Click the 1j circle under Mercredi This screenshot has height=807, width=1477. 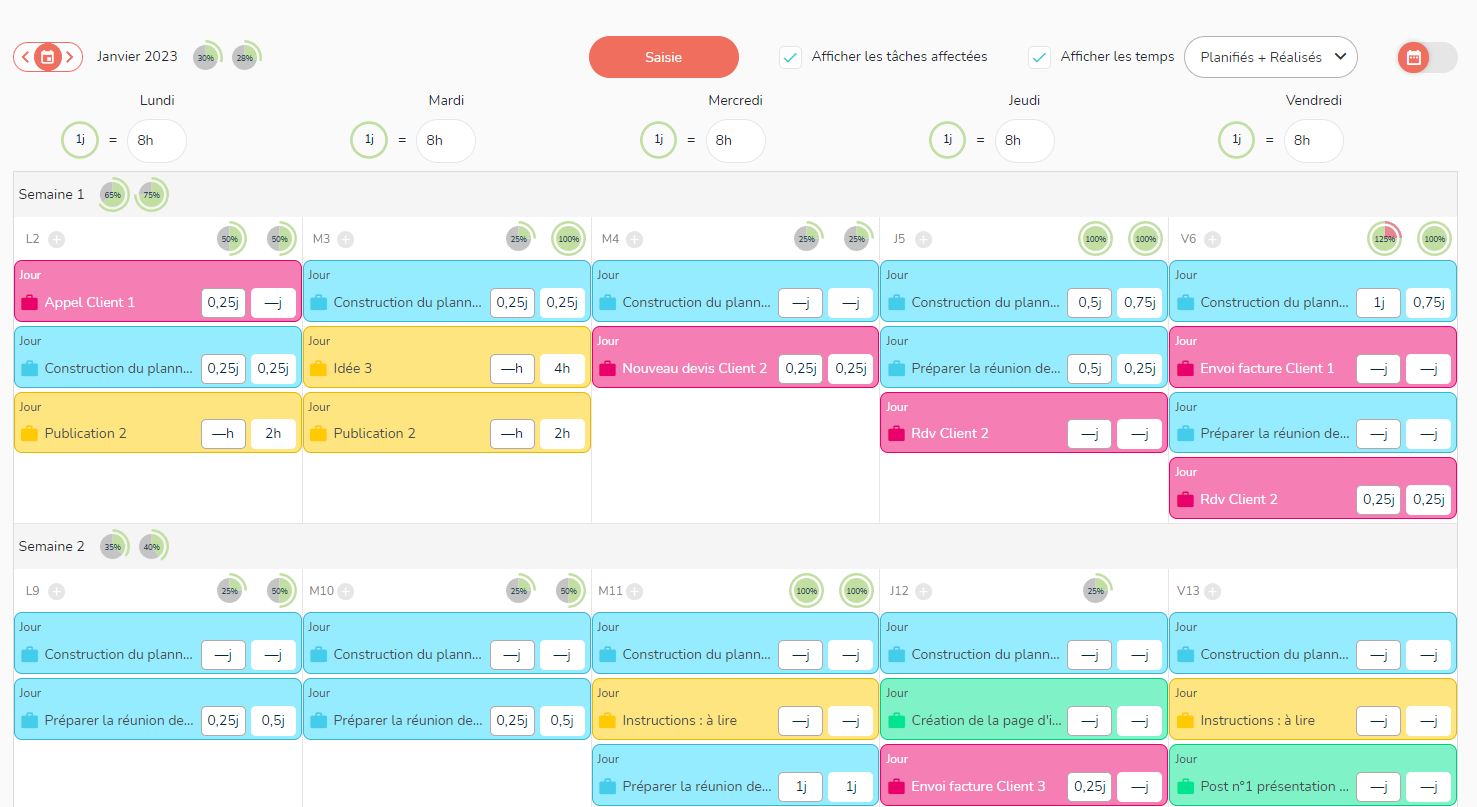pos(658,140)
